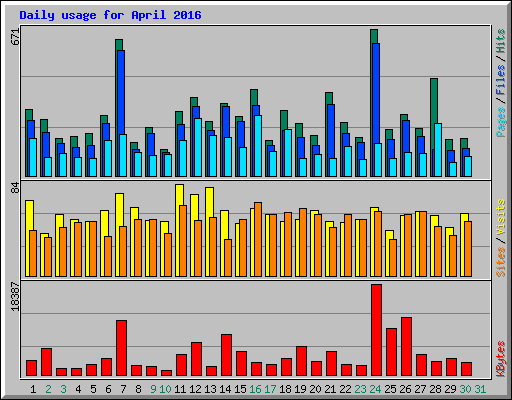Viewport: 512px width, 400px height.
Task: Click the "KBytes" legend label
Action: (500, 359)
